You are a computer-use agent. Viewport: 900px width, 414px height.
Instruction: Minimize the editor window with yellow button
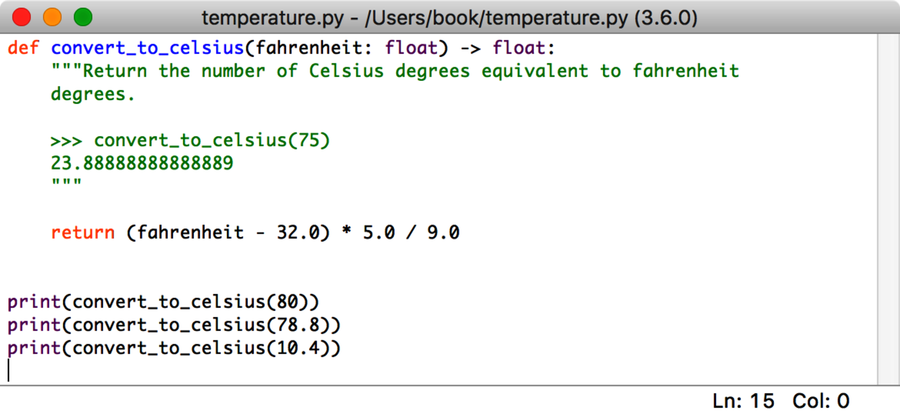53,17
